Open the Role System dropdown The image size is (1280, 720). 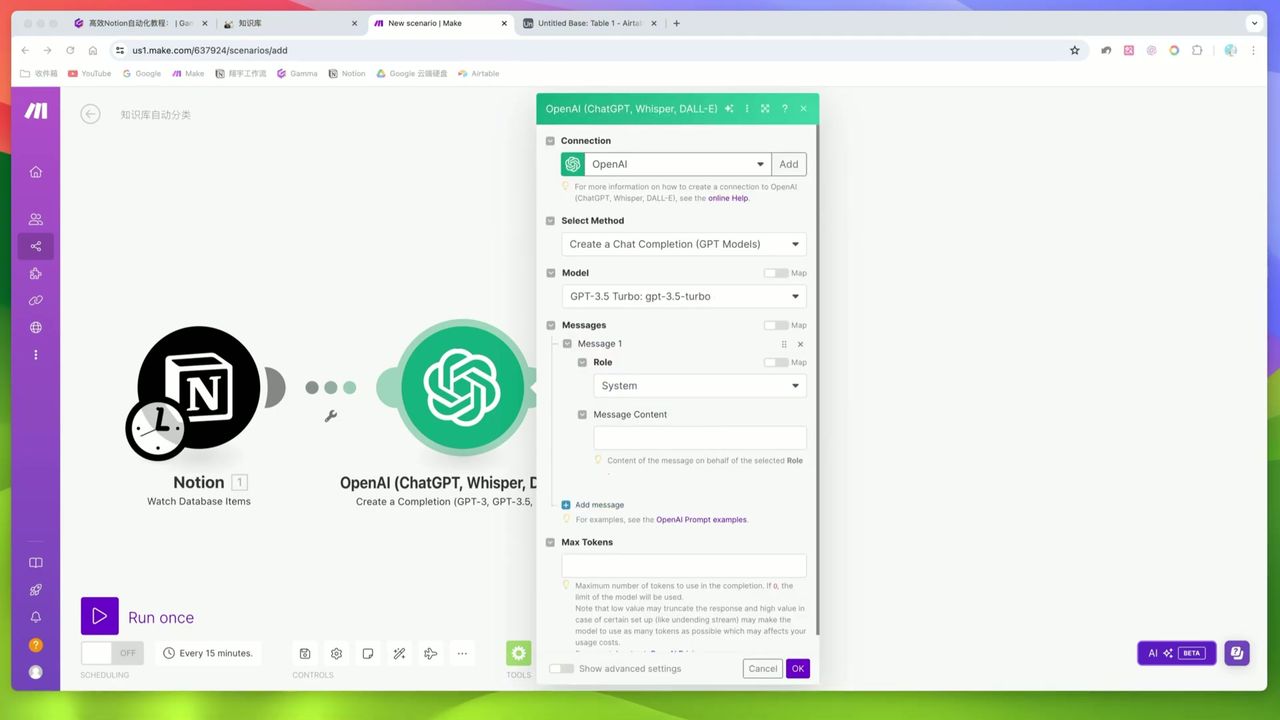tap(699, 386)
